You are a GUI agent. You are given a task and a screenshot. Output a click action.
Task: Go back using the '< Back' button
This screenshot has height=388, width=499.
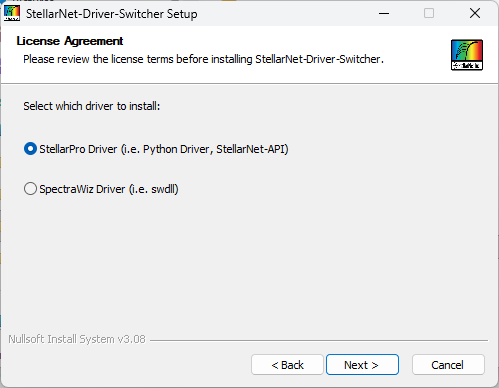click(287, 365)
